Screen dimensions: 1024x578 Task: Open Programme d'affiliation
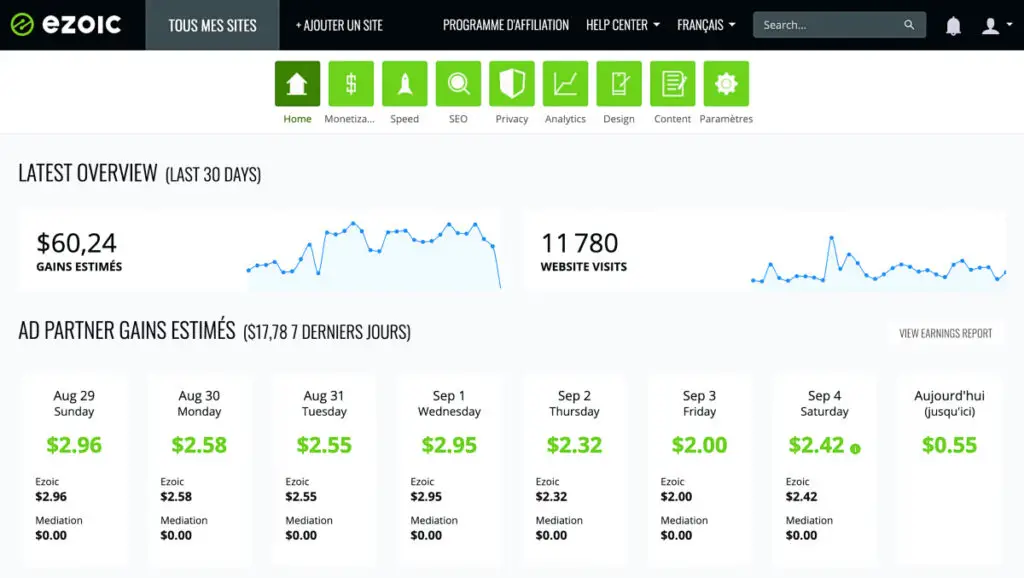pyautogui.click(x=505, y=25)
